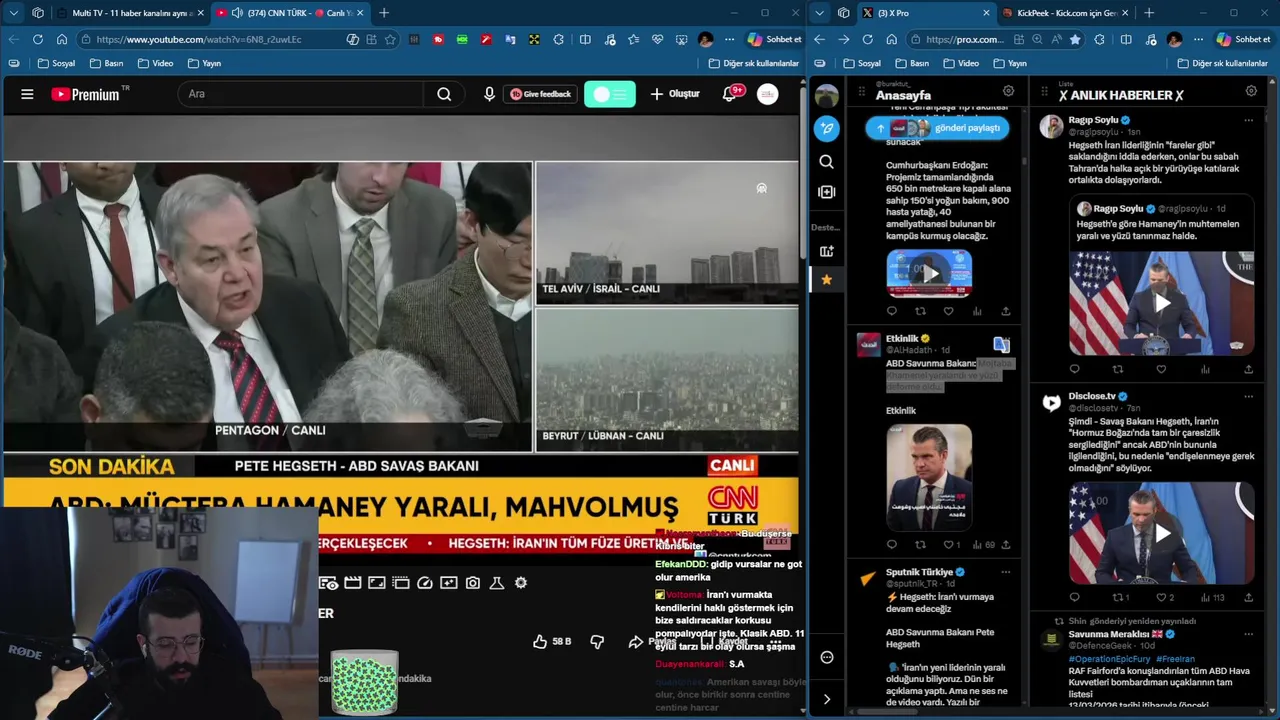Click the translate icon on the Etkinlik post
Image resolution: width=1280 pixels, height=720 pixels.
pyautogui.click(x=1001, y=344)
